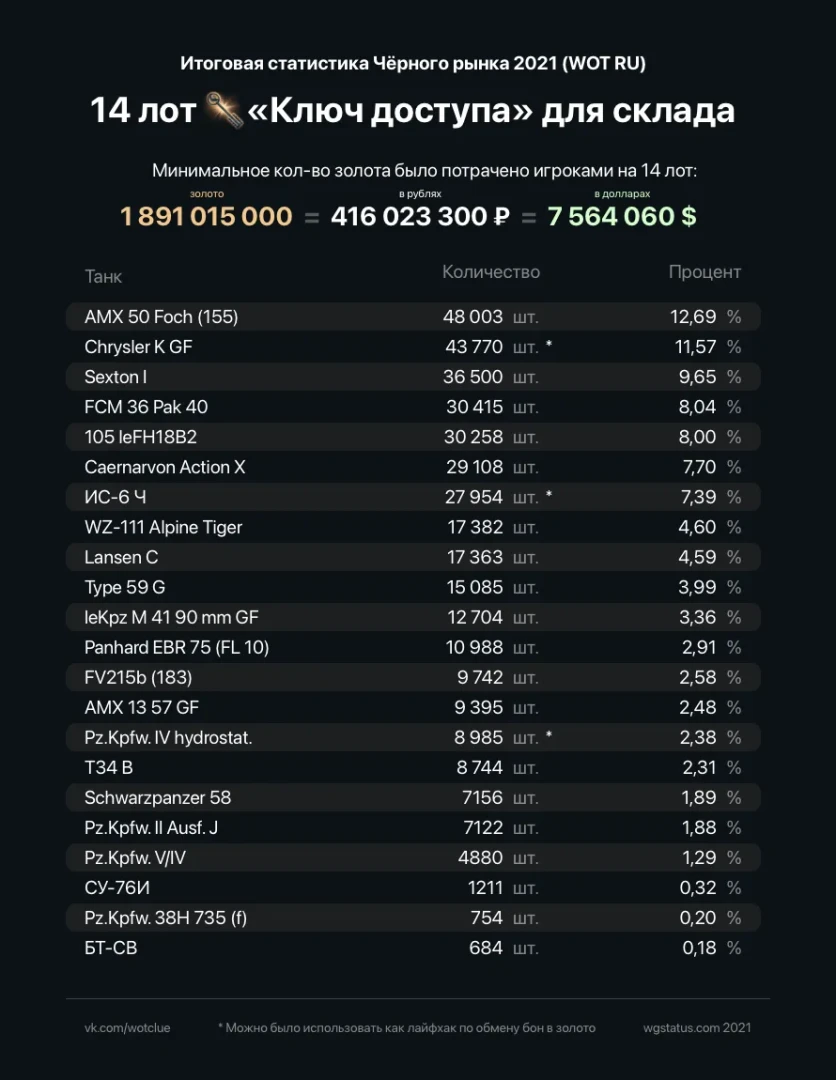Click the Type 59 G tank name
The width and height of the screenshot is (836, 1080).
(x=125, y=587)
